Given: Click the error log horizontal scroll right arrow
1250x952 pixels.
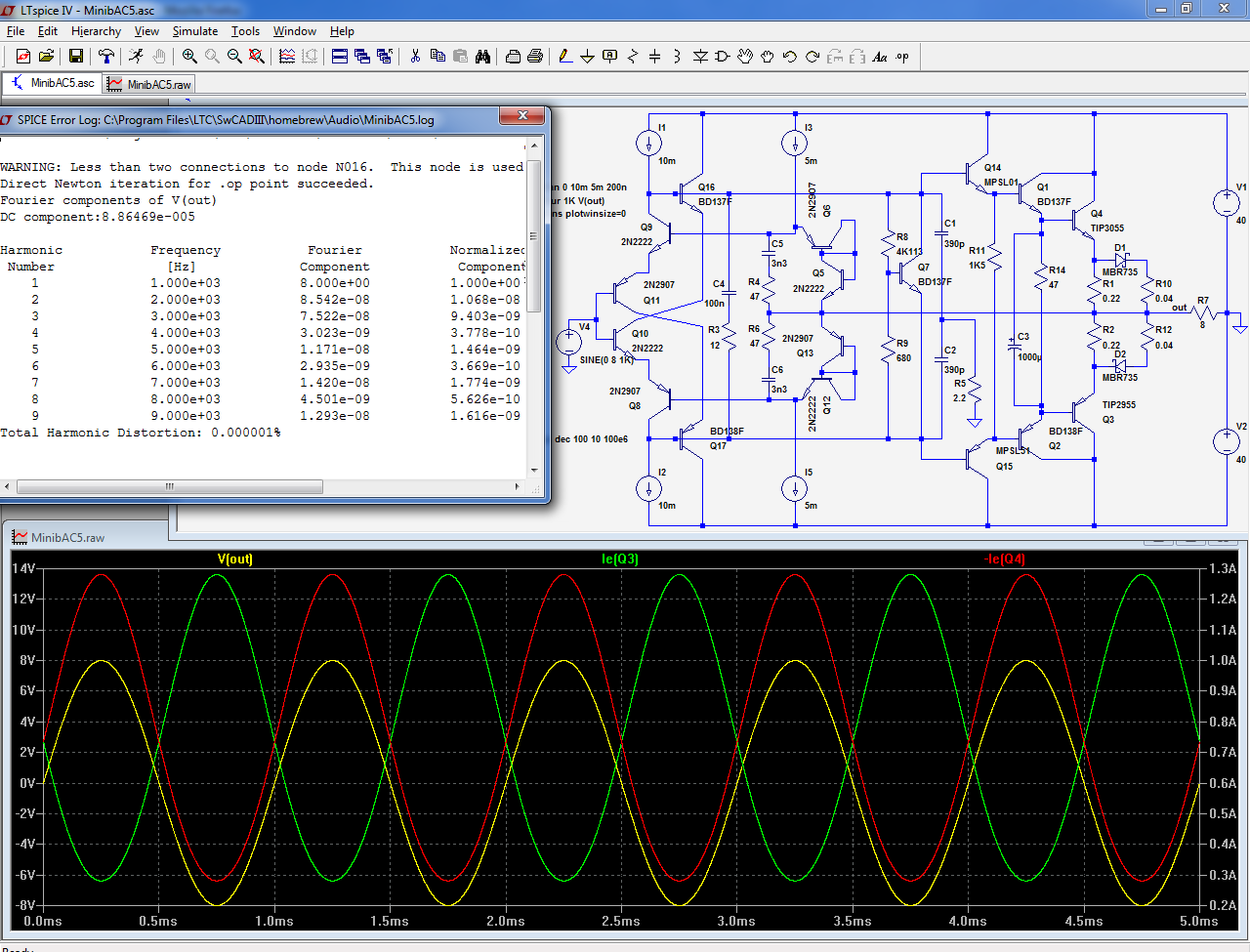Looking at the screenshot, I should (518, 486).
